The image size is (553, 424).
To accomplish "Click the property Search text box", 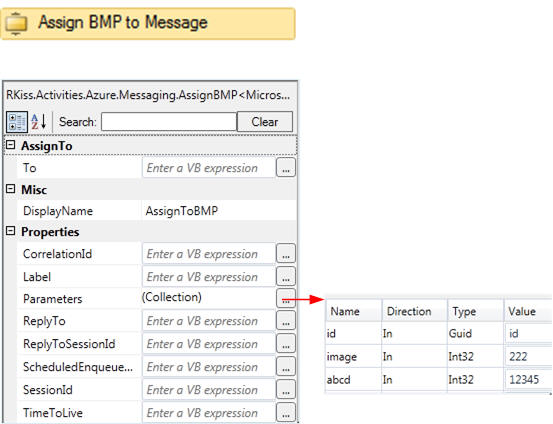I will pyautogui.click(x=169, y=122).
